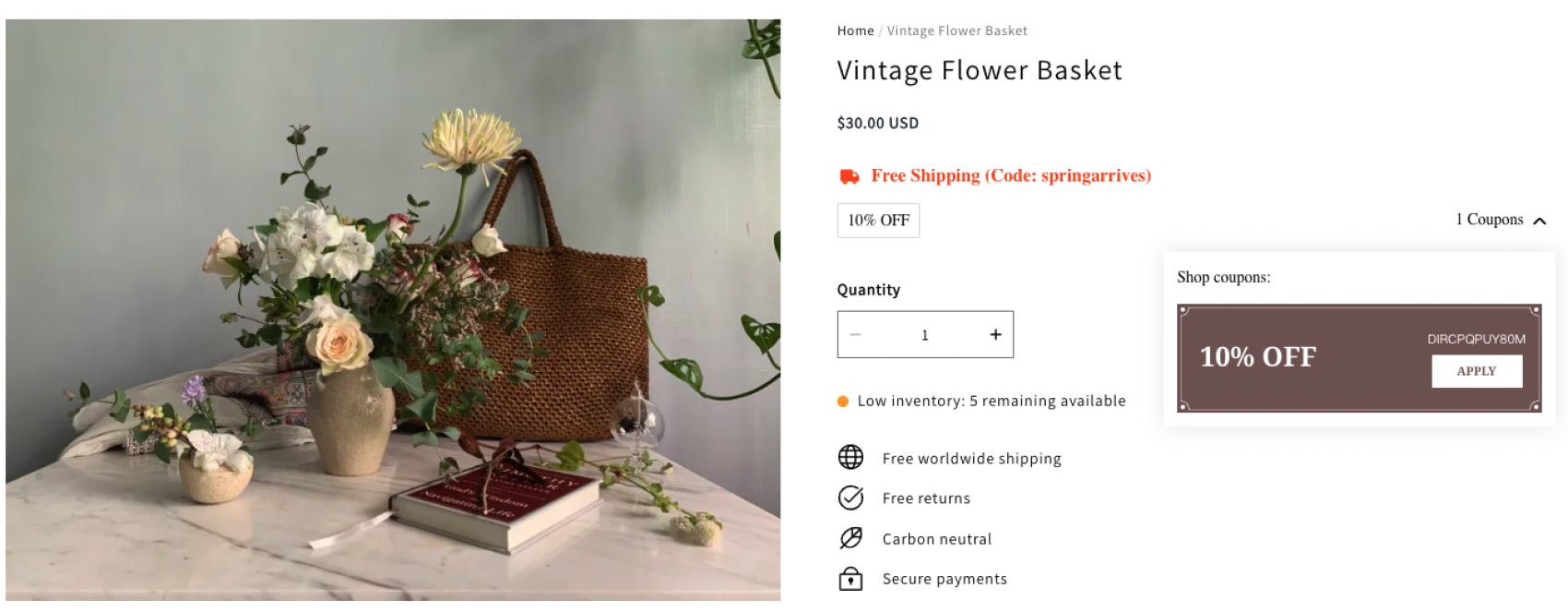Click the 1 Coupons dropdown label
Screen dimensions: 1568x612
click(x=1489, y=220)
